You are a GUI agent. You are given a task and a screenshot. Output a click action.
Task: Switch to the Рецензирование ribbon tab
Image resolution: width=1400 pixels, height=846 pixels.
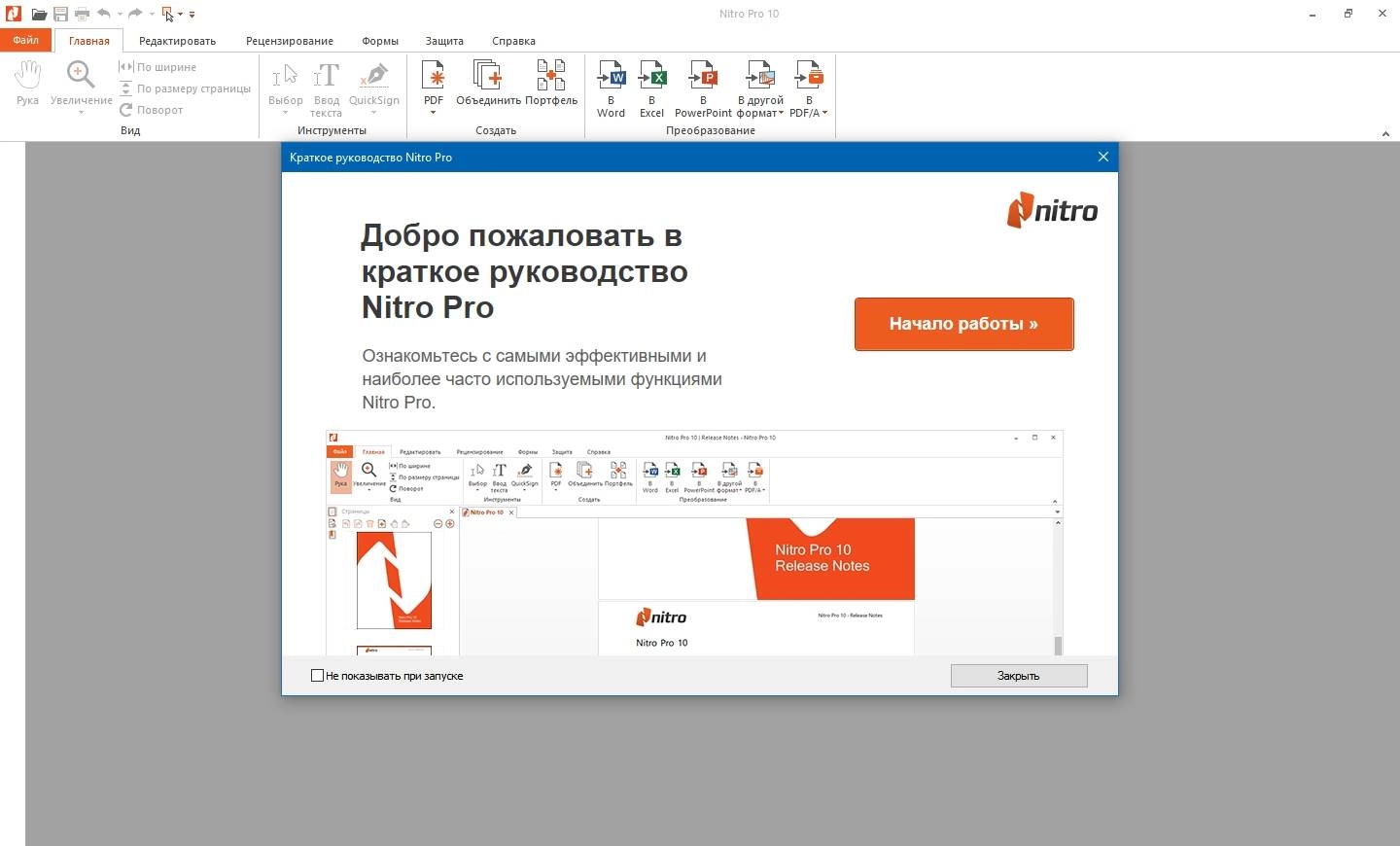[290, 41]
